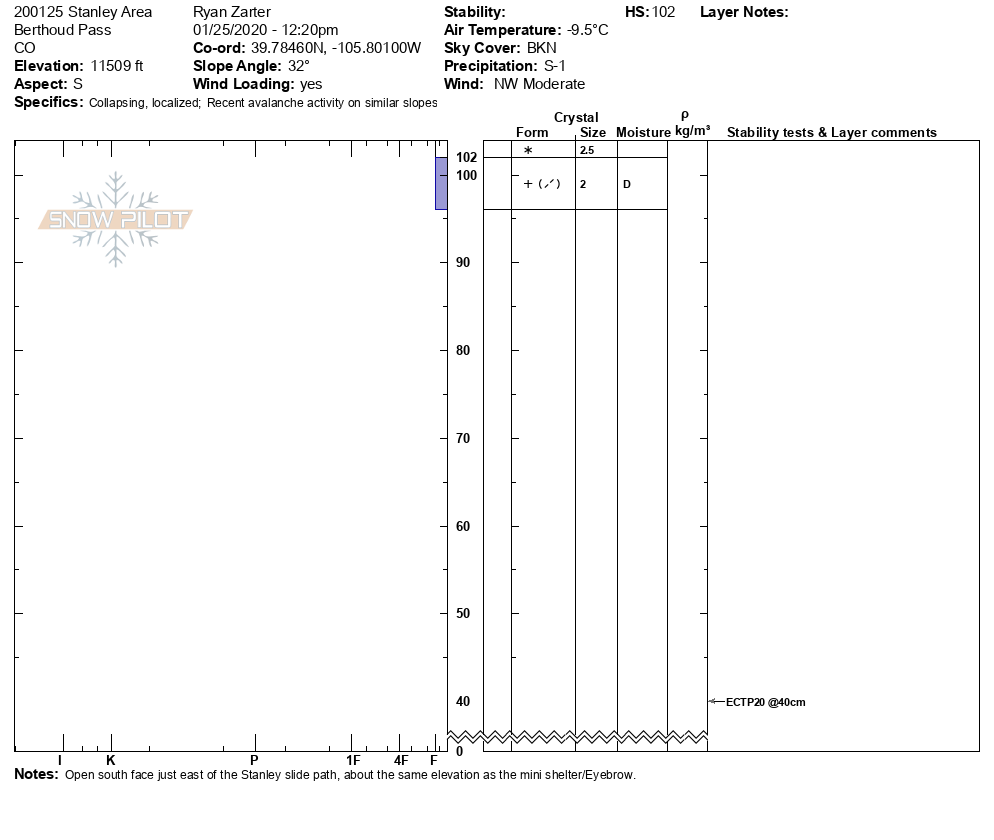This screenshot has height=840, width=994.
Task: Click Stability tests & Layer comments header
Action: coord(831,132)
